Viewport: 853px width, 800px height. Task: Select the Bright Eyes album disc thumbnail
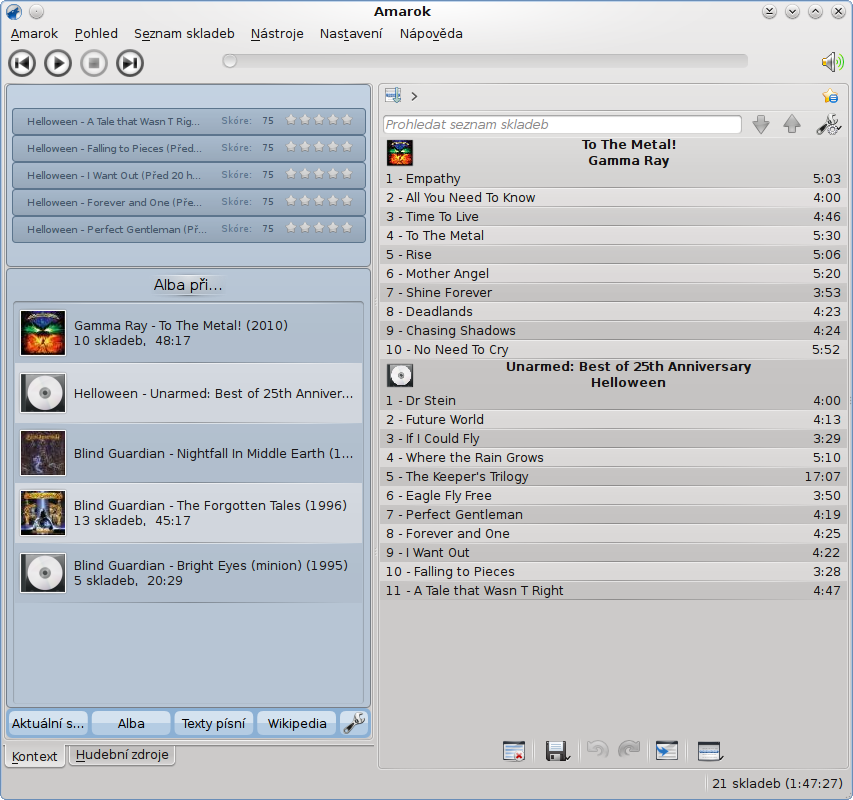click(43, 573)
